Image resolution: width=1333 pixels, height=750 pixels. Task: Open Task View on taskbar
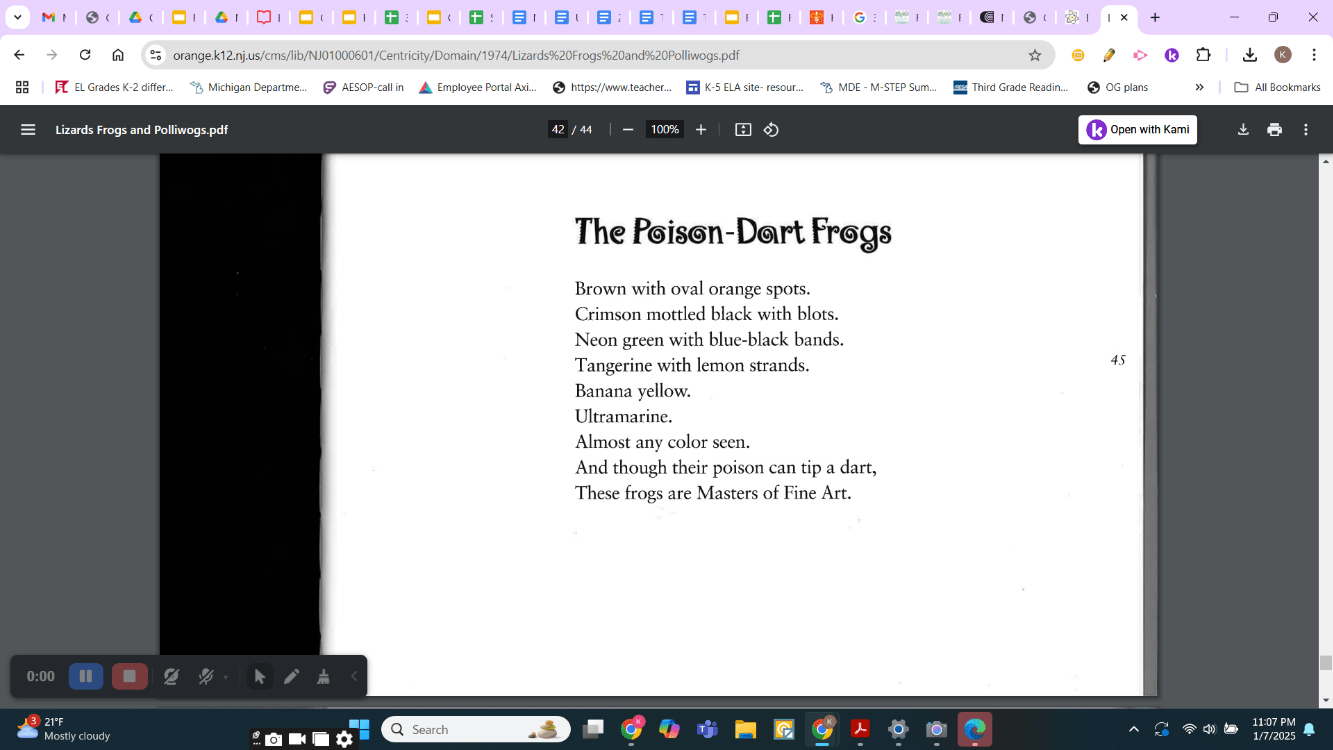pos(593,730)
